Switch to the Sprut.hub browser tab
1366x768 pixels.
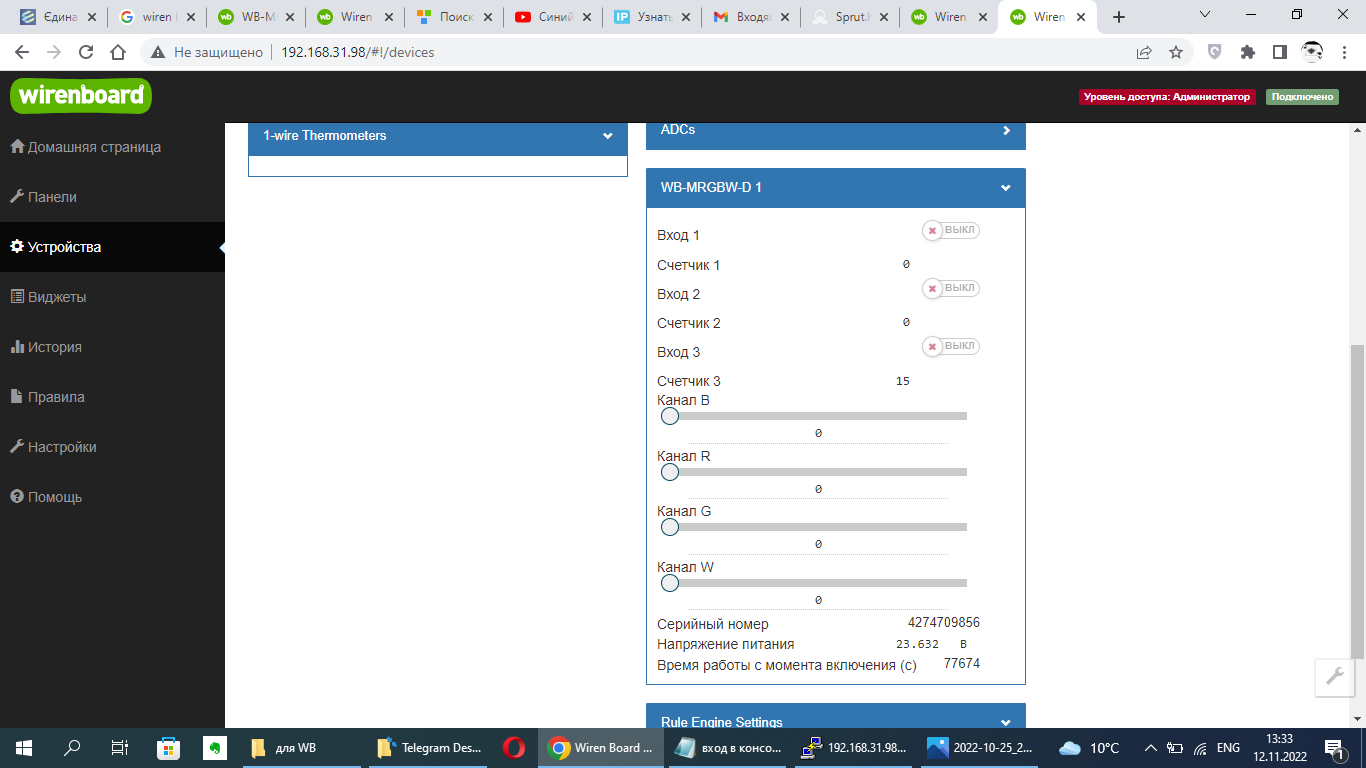848,17
